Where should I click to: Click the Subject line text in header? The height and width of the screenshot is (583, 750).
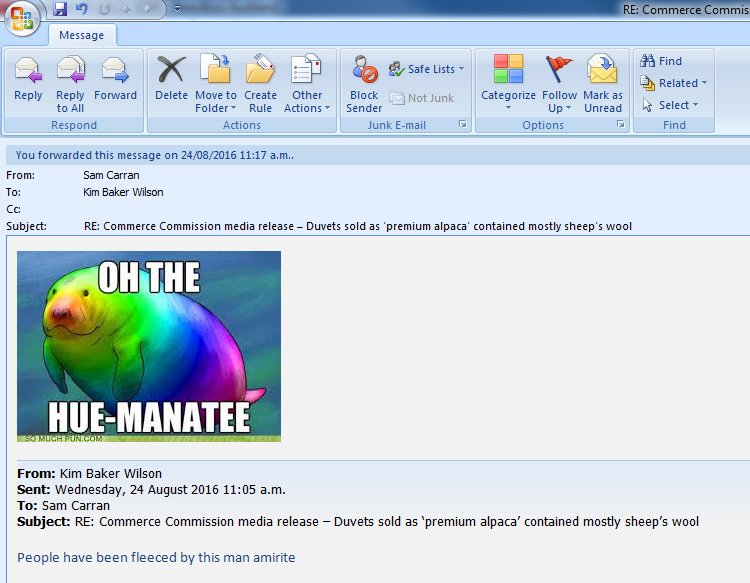(358, 226)
